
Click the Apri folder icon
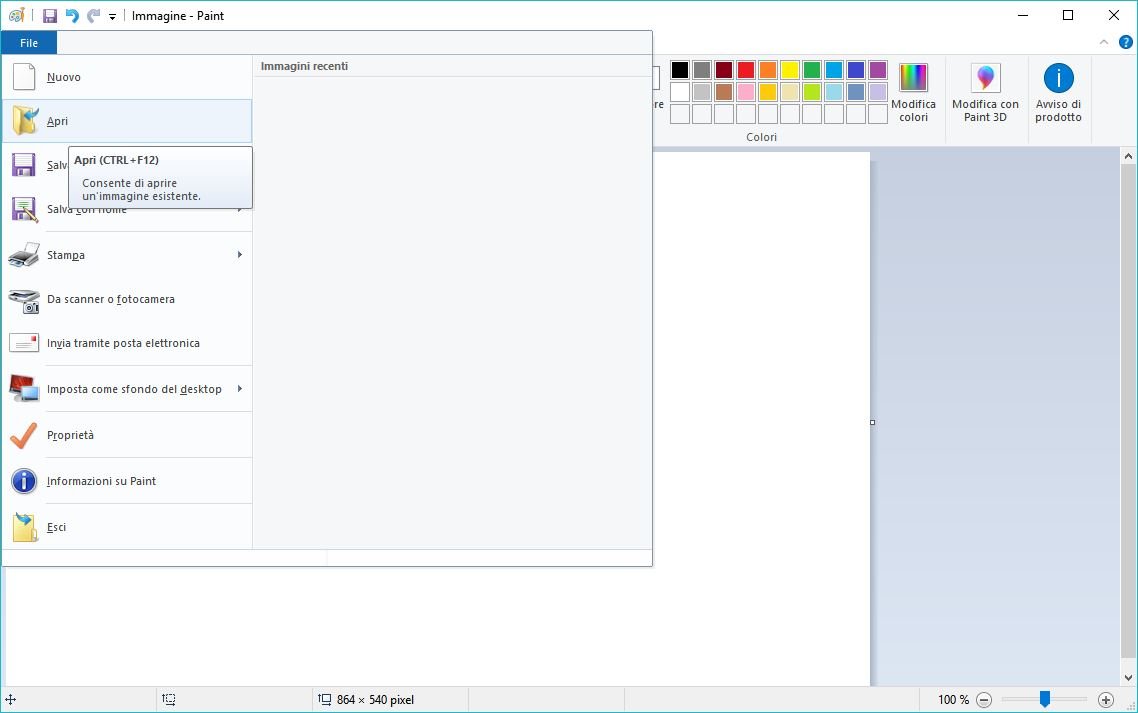(24, 121)
